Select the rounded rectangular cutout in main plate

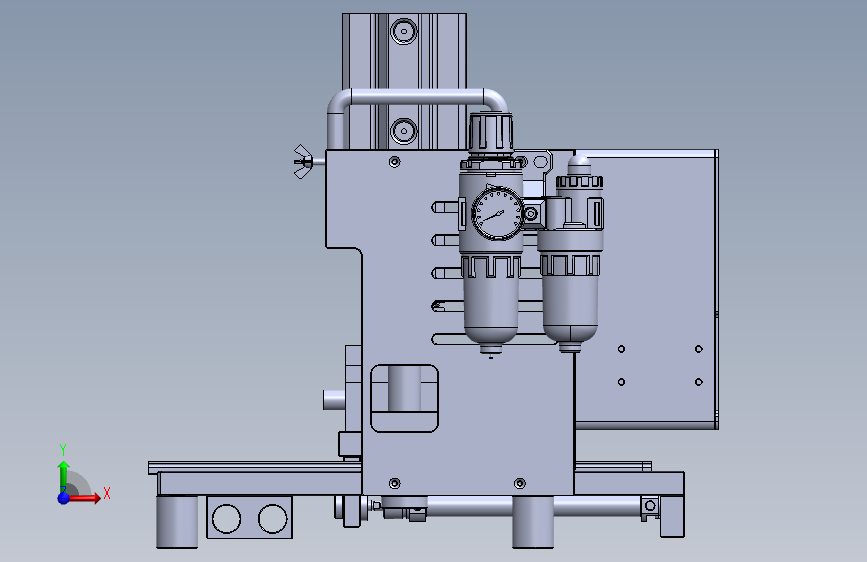click(404, 398)
